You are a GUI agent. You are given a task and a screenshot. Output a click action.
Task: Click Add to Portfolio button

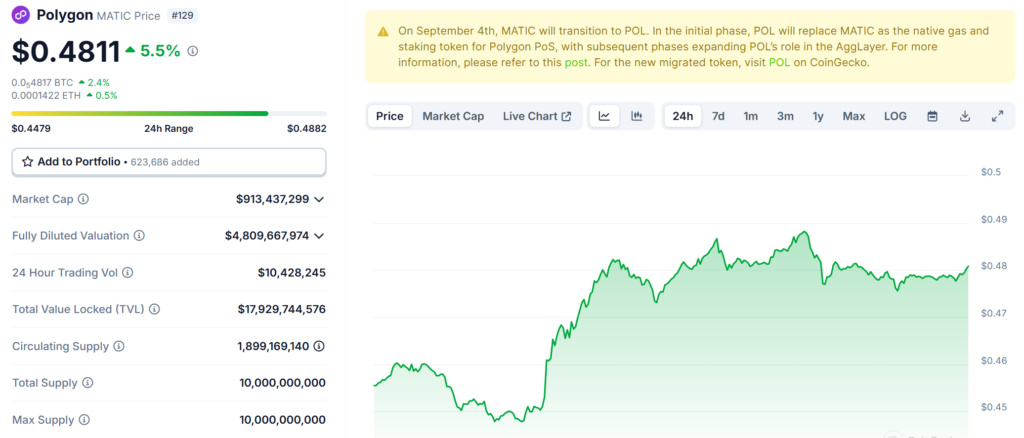[x=168, y=161]
